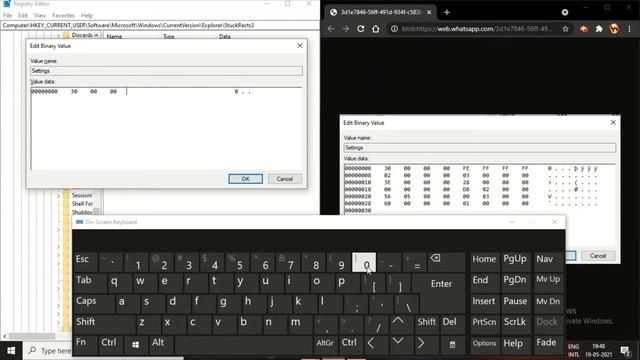Open the notification center in taskbar
The image size is (640, 360).
click(x=625, y=351)
